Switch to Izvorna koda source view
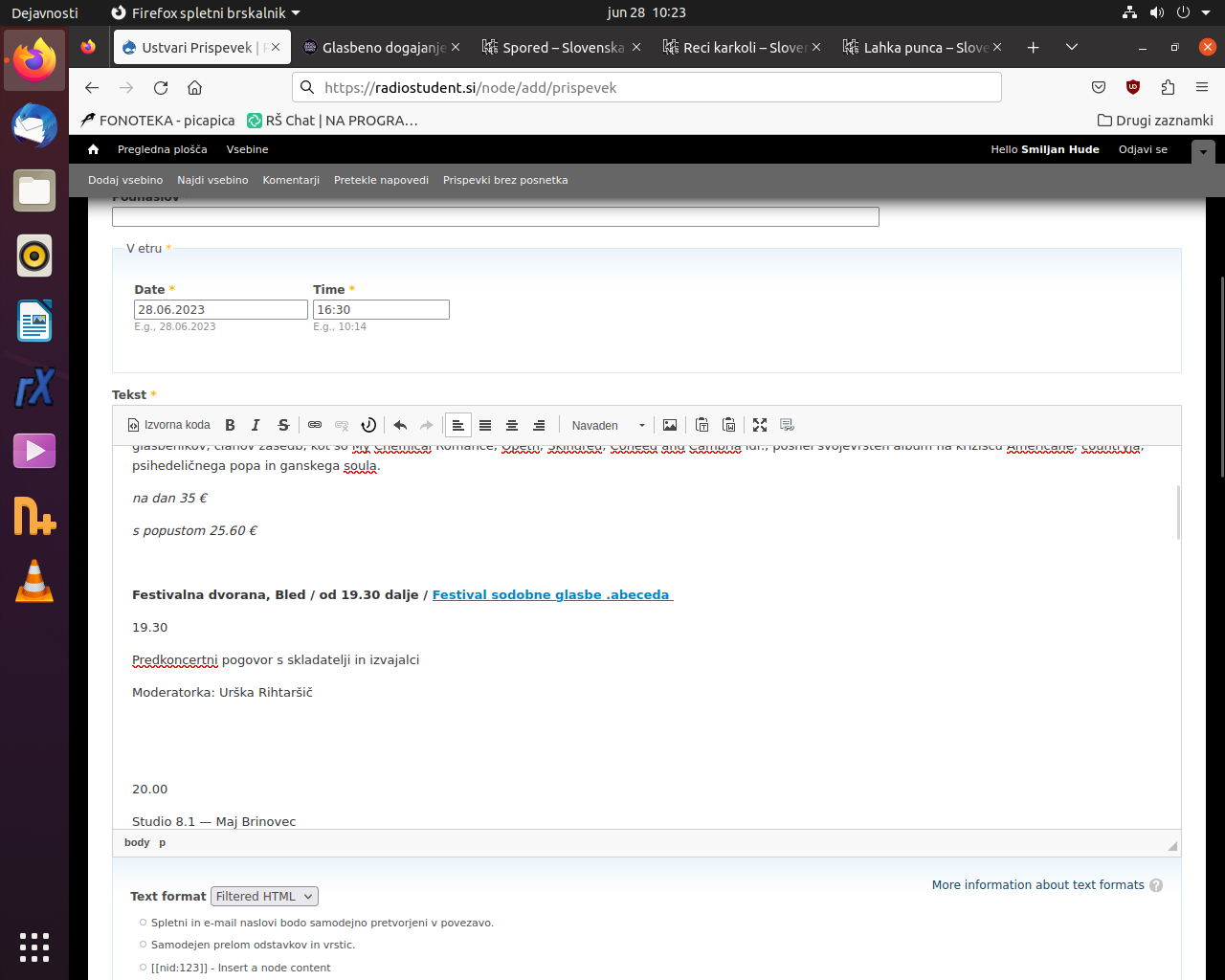 169,425
